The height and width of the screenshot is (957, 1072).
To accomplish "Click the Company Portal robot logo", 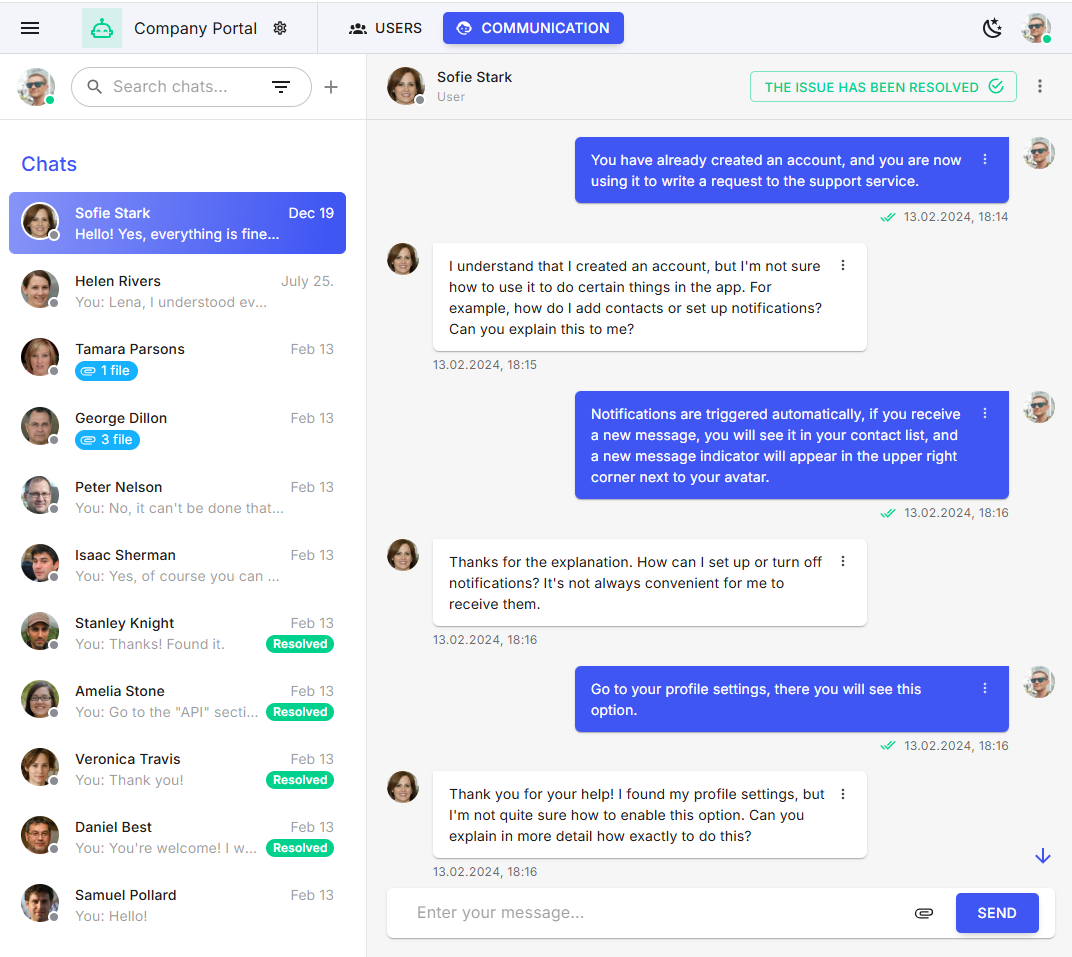I will 102,28.
